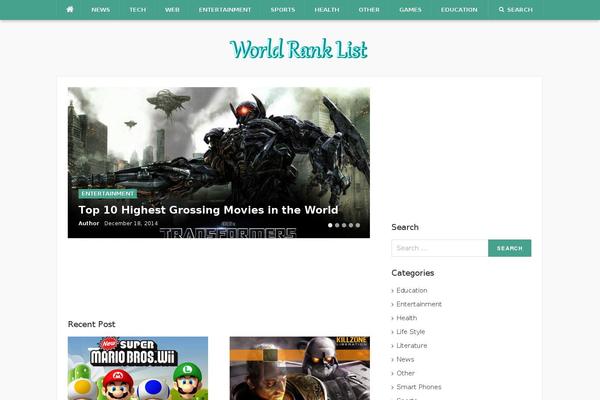Go to the home page icon
This screenshot has height=400, width=600.
coord(70,10)
